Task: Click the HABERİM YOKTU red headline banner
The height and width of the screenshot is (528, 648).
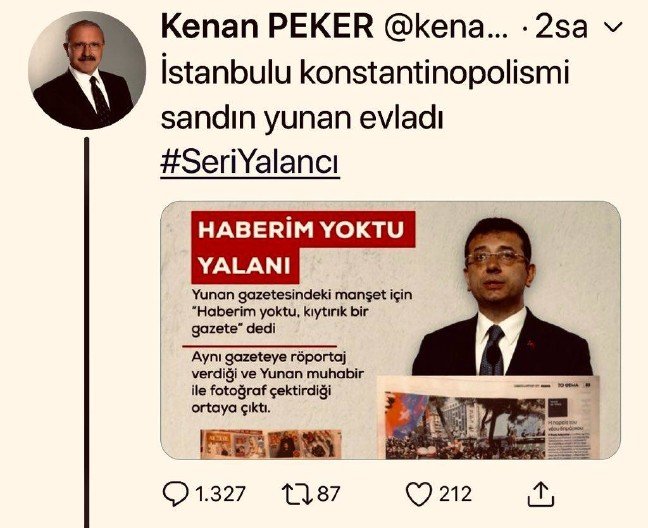Action: (x=303, y=247)
